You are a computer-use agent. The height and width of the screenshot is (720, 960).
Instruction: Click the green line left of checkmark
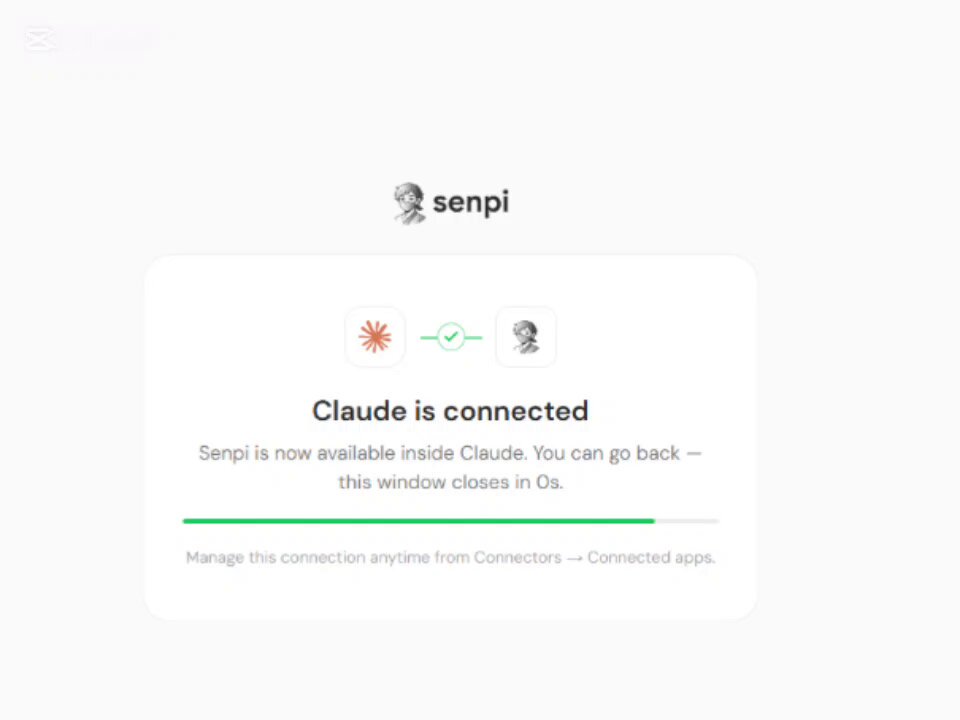click(x=429, y=337)
